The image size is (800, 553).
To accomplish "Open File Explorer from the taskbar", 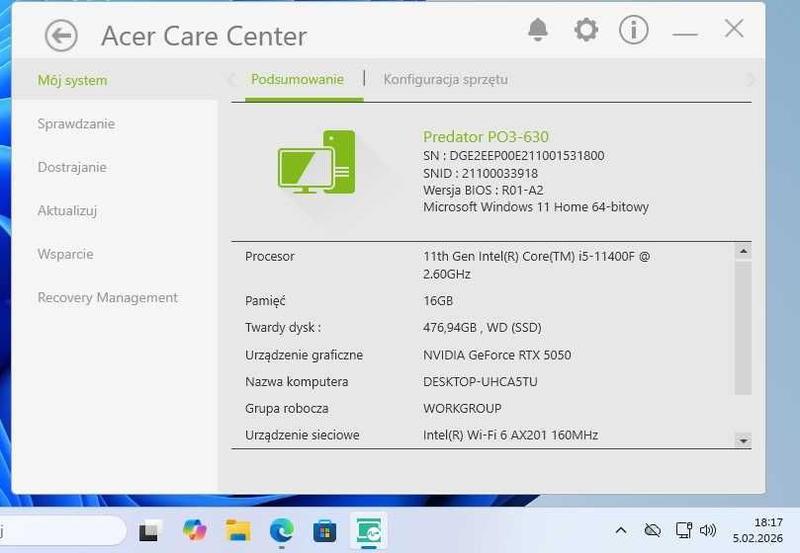I will coord(238,531).
